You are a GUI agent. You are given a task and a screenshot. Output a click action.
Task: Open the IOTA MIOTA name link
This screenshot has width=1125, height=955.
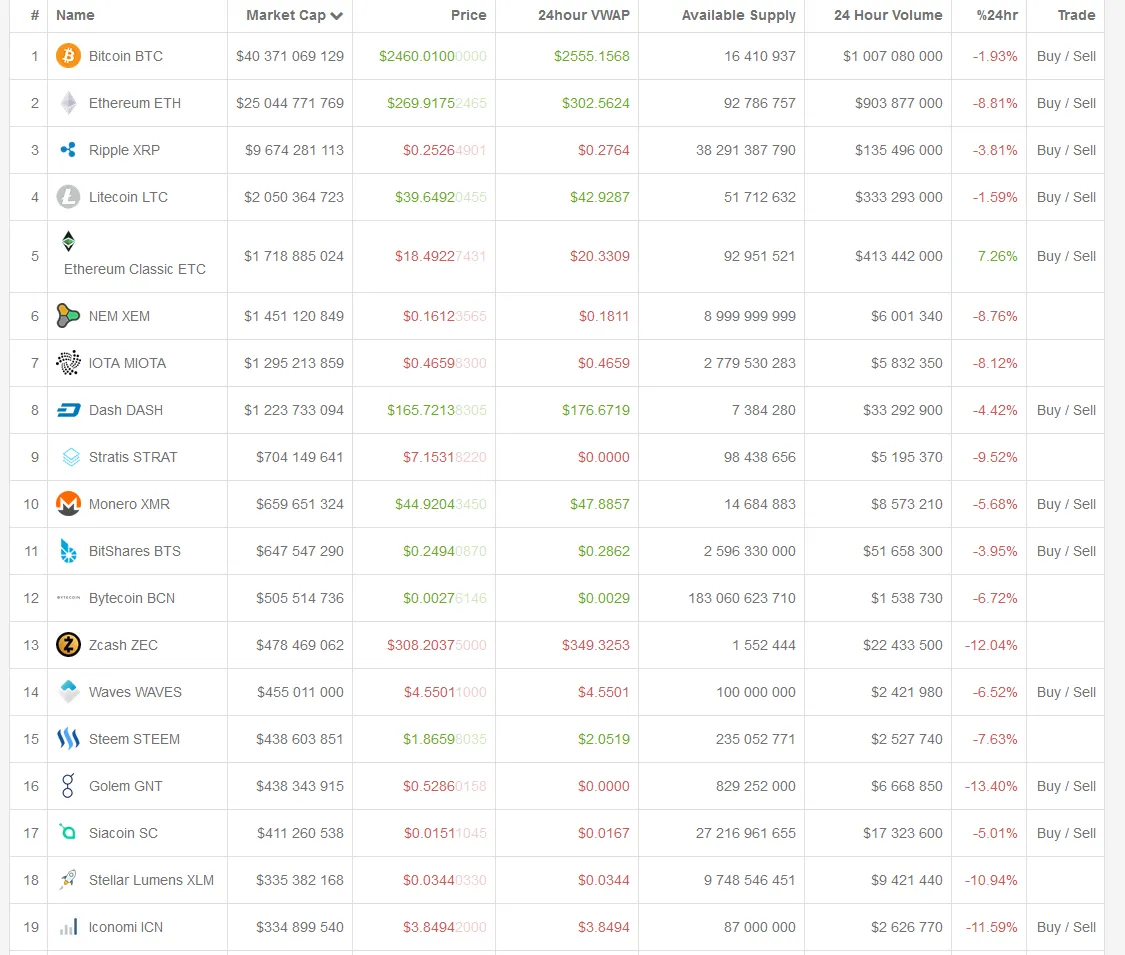(127, 363)
